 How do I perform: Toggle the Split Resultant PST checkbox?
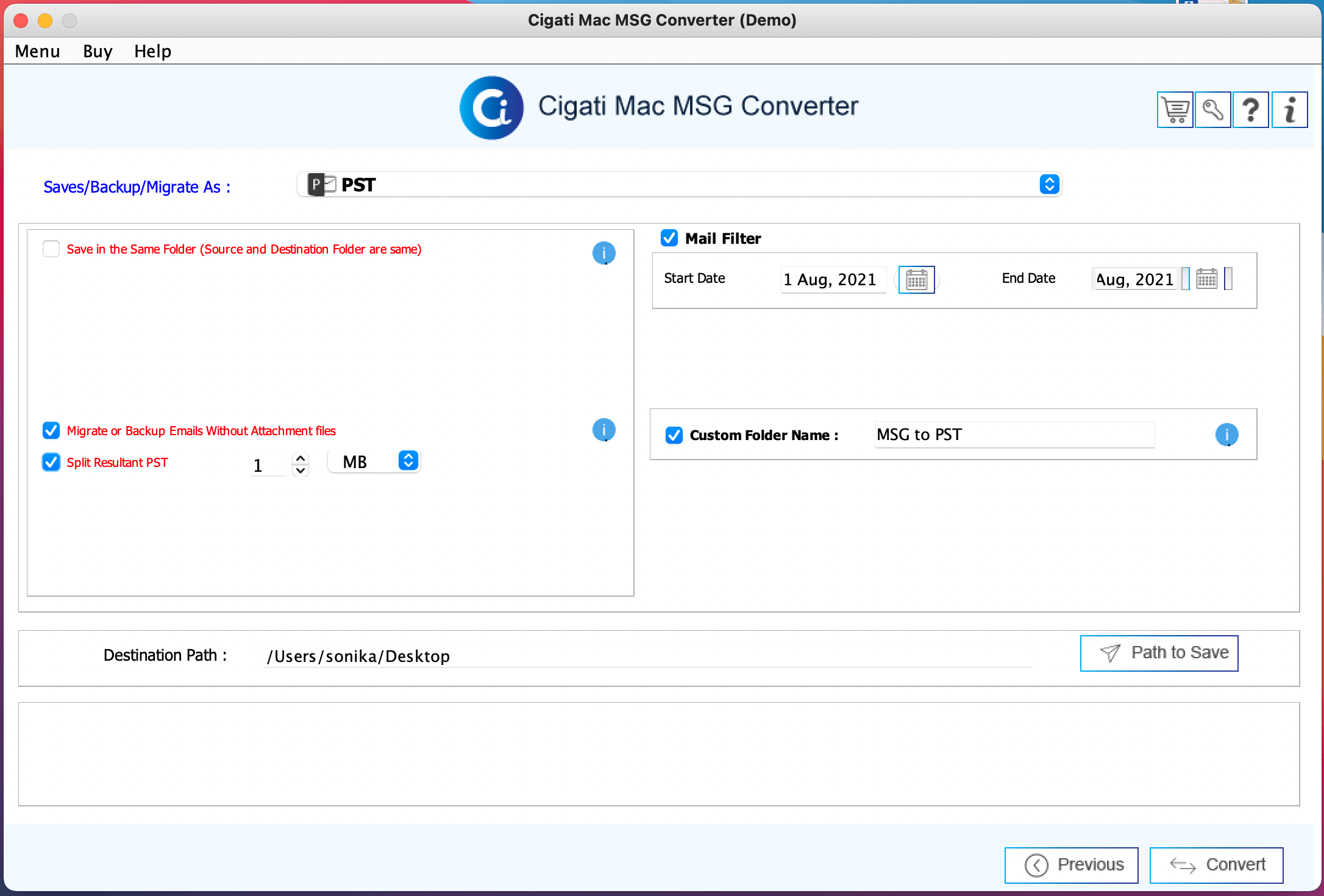(x=51, y=462)
